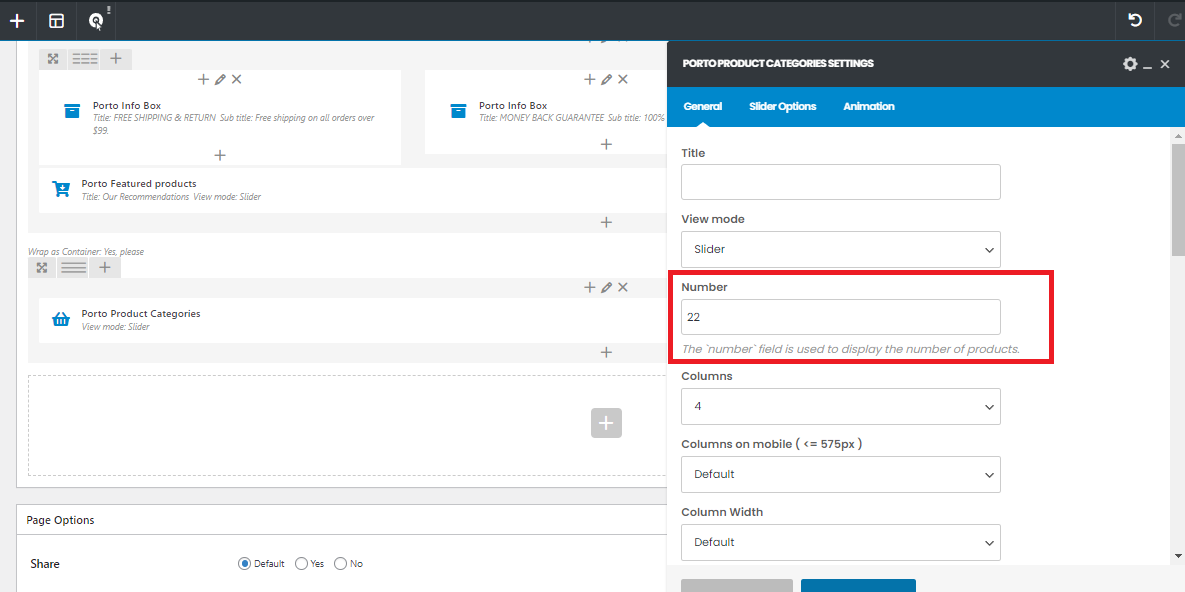Delete the MONEY BACK GUARANTEE Info Box column
This screenshot has width=1185, height=592.
623,79
